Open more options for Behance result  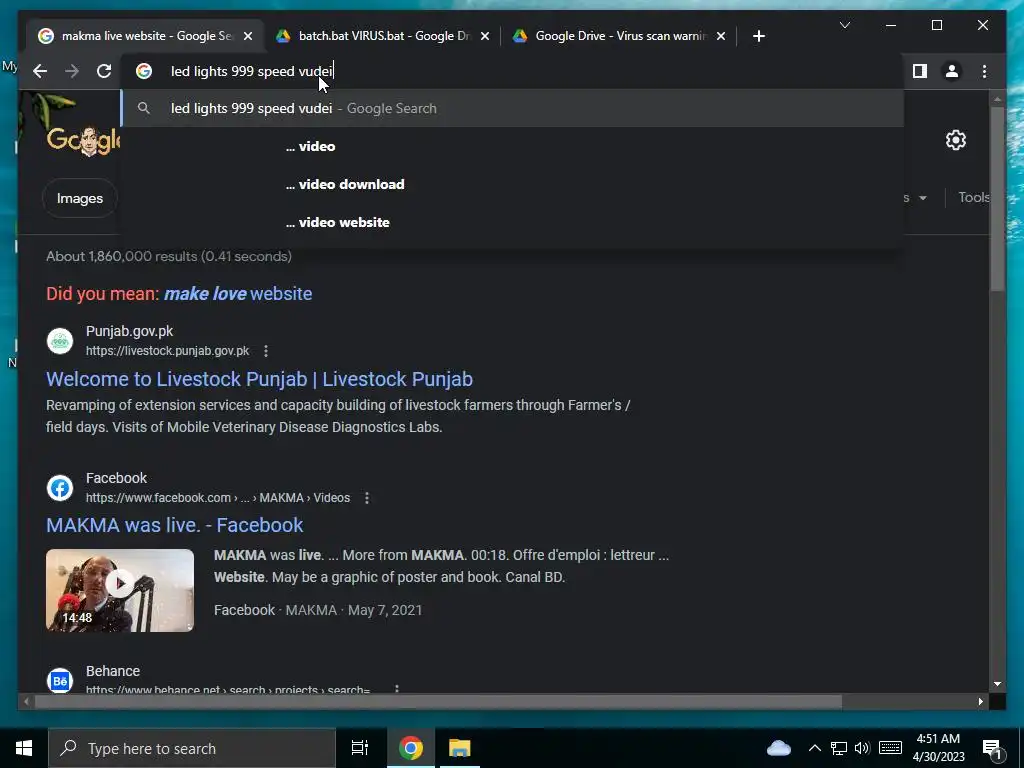(396, 689)
